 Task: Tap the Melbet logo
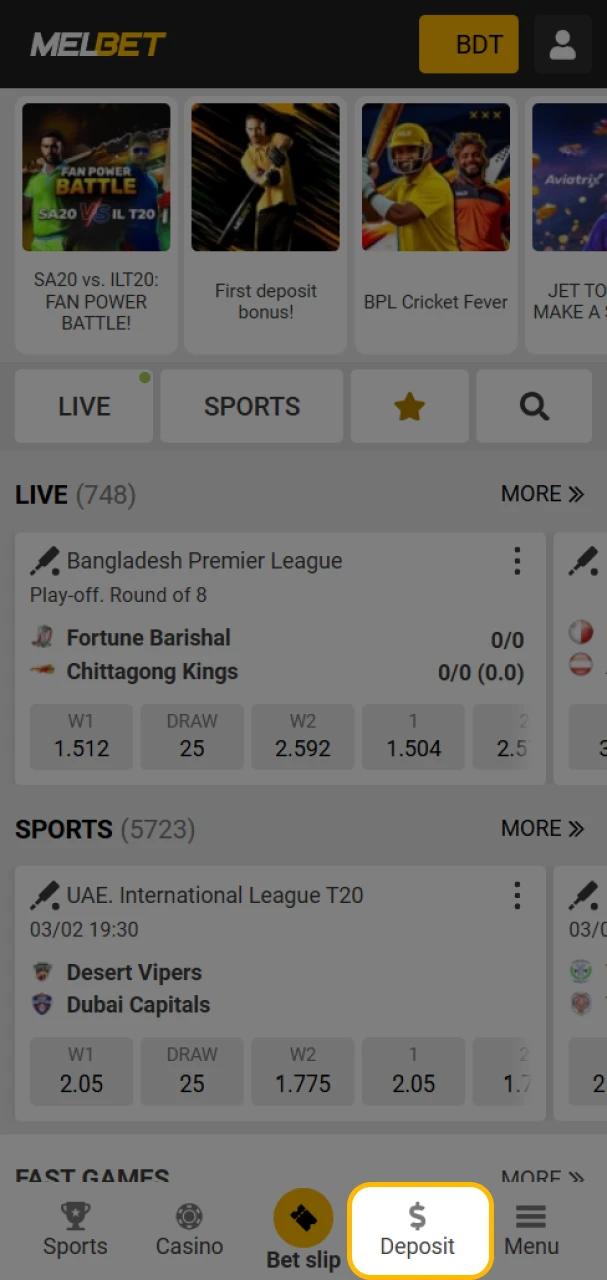click(x=97, y=44)
